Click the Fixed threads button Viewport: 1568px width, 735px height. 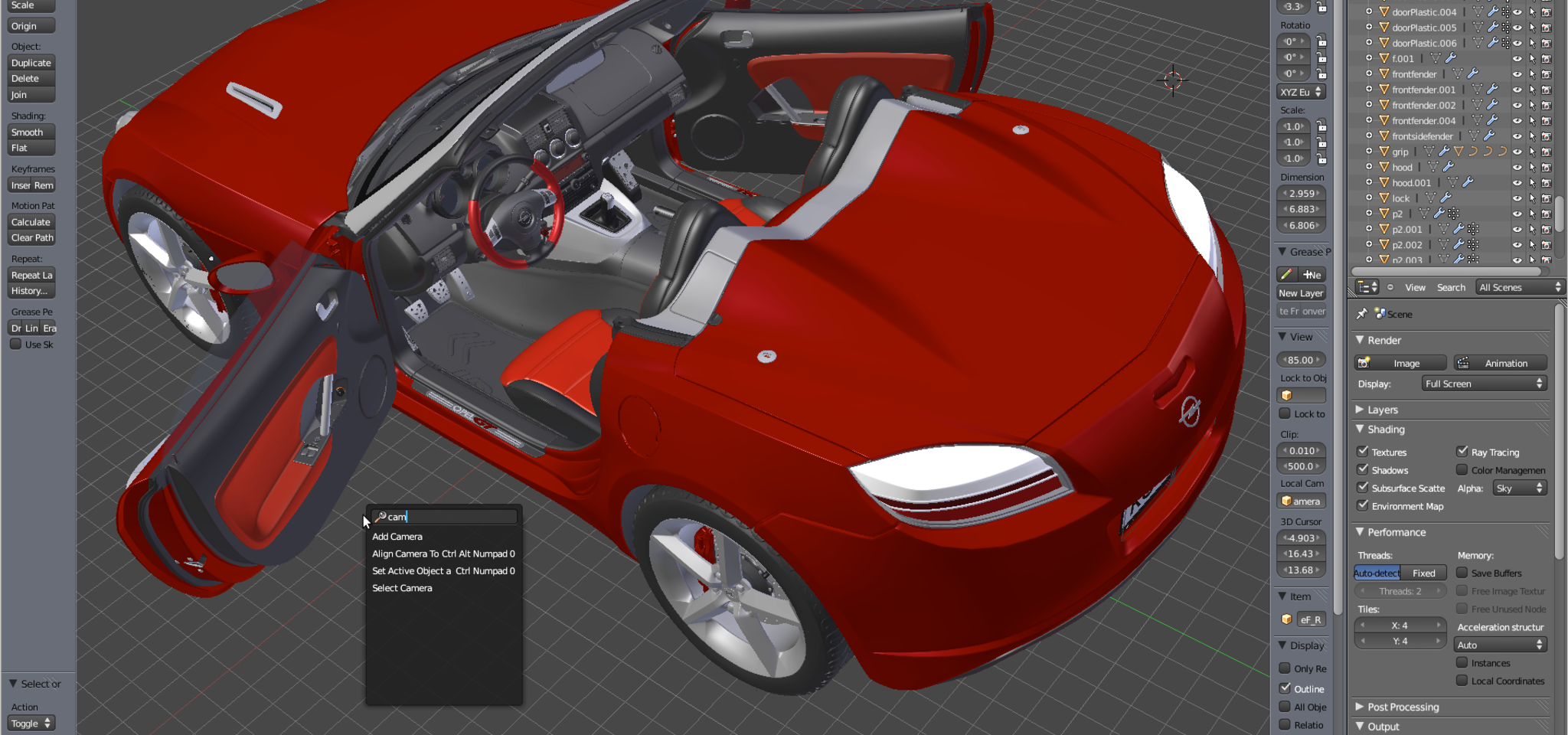[1423, 573]
